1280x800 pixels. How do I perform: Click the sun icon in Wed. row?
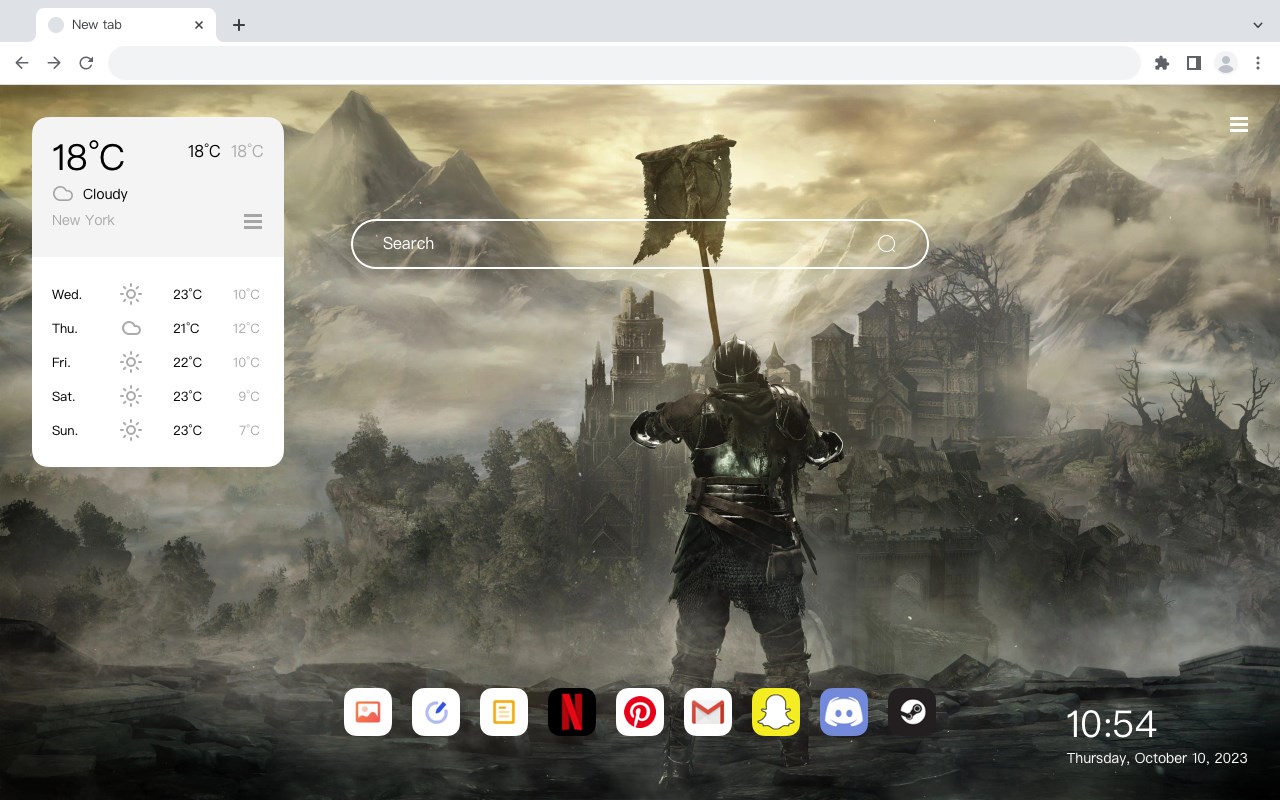131,294
